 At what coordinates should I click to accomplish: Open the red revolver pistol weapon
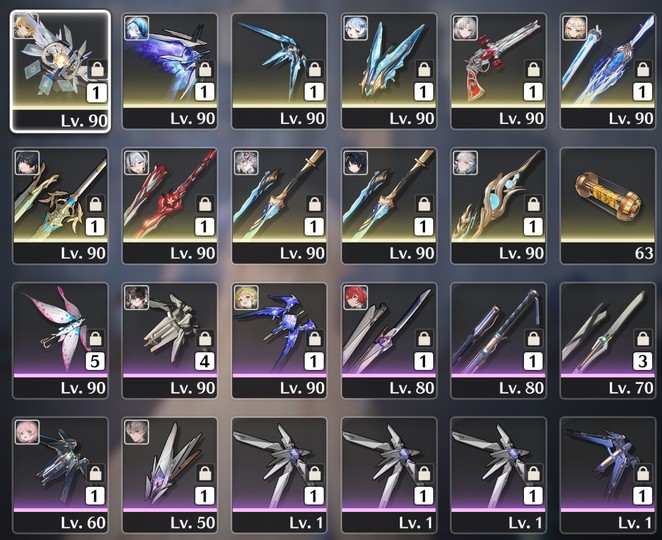click(x=499, y=71)
